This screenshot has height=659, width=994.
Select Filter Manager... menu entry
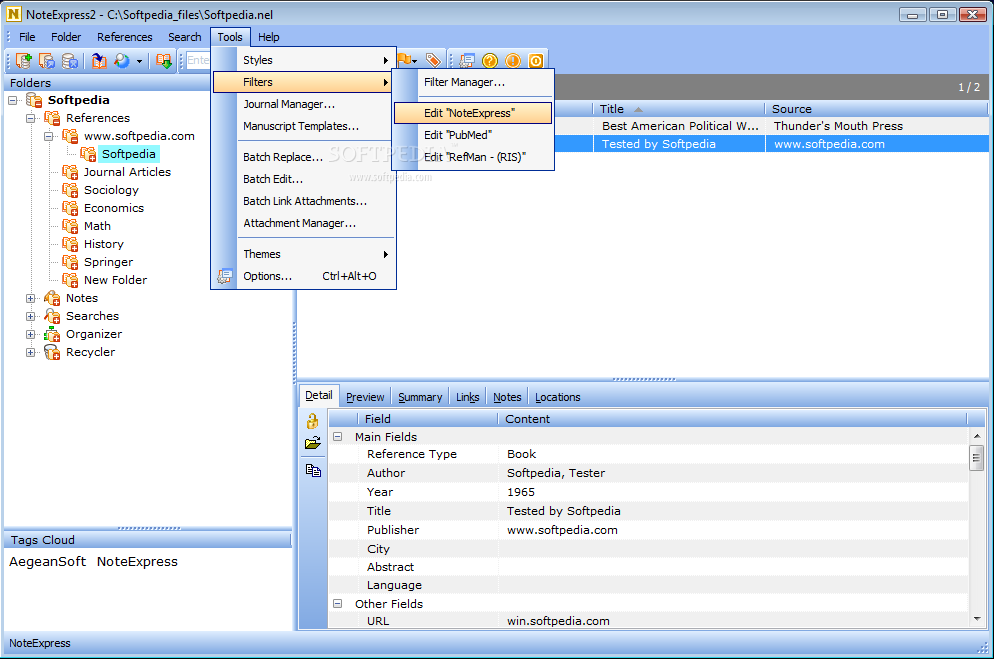pyautogui.click(x=473, y=82)
